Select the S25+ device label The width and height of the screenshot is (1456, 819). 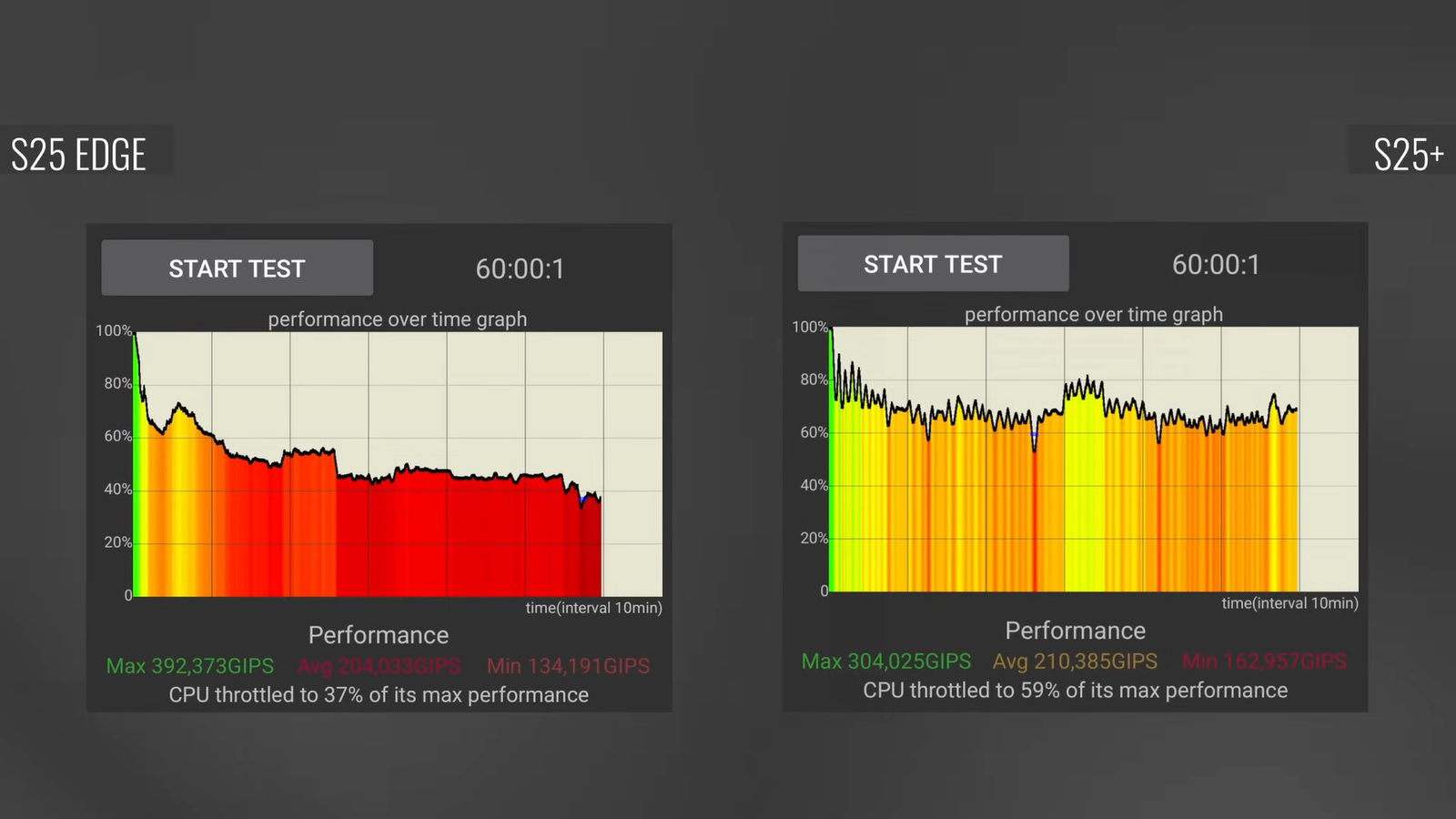click(x=1409, y=155)
